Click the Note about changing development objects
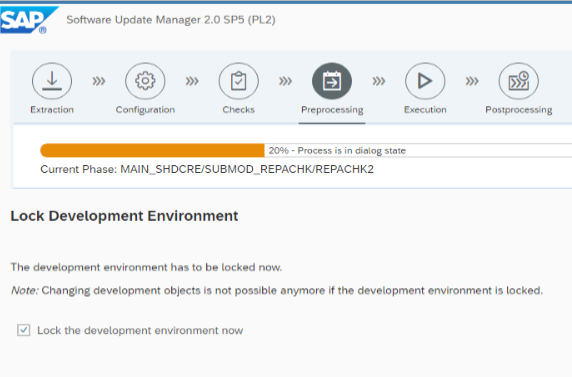This screenshot has width=572, height=377. (x=277, y=291)
